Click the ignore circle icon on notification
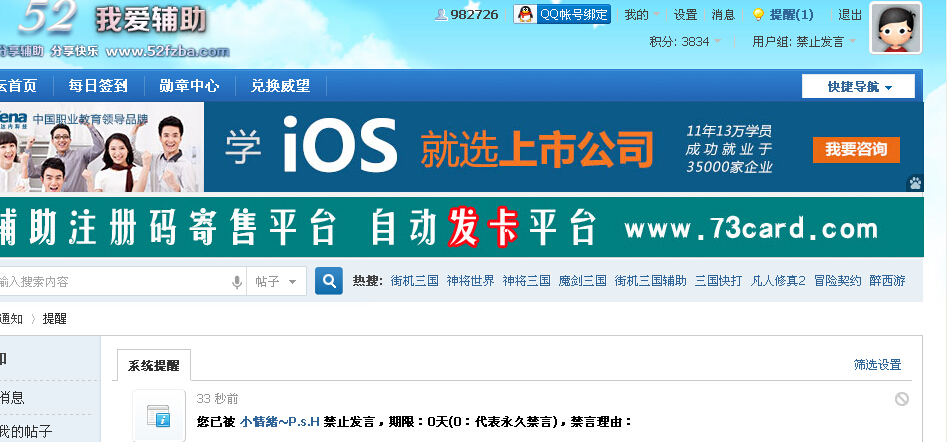 (901, 399)
